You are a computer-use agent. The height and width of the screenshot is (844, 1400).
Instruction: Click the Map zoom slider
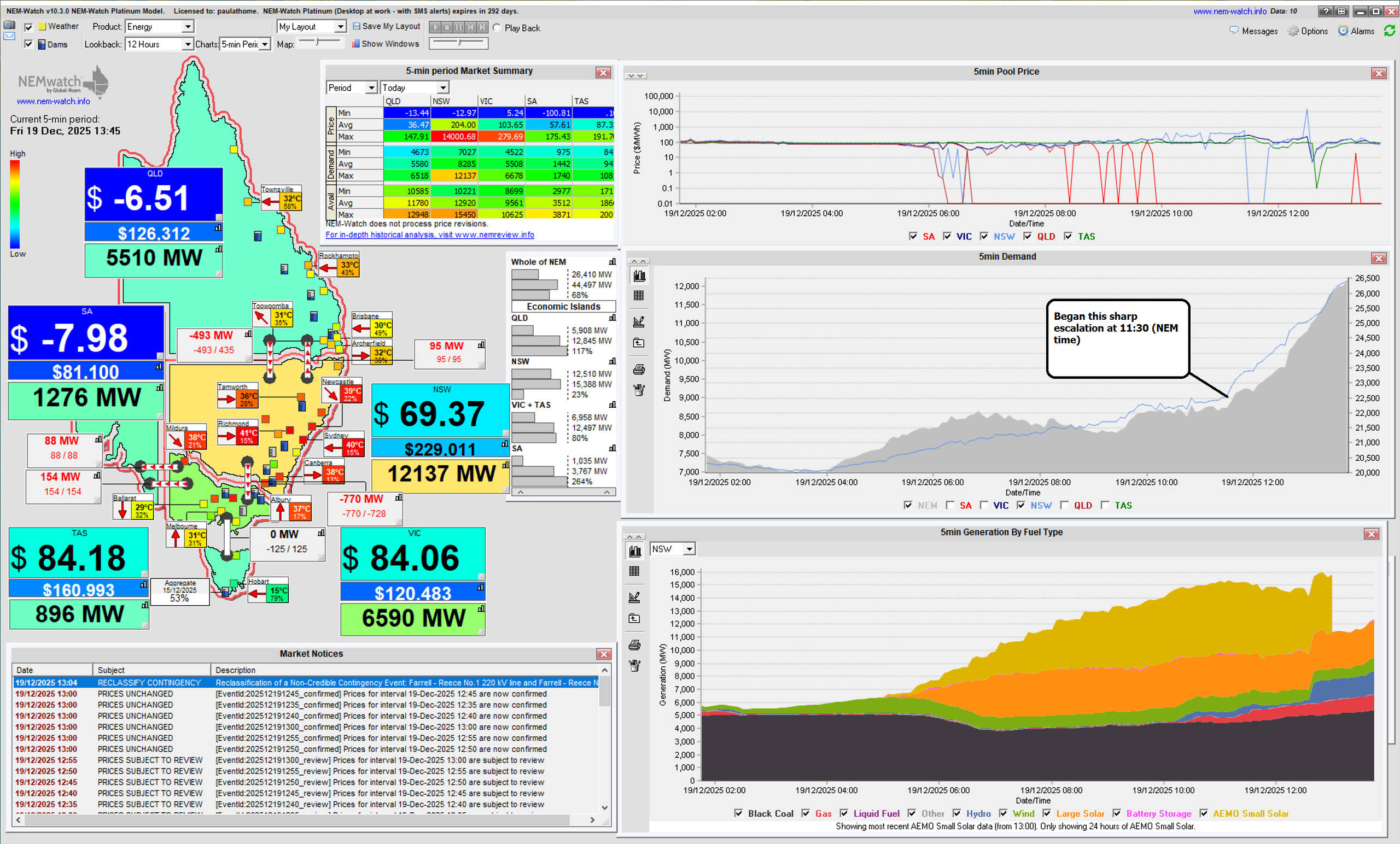coord(318,42)
